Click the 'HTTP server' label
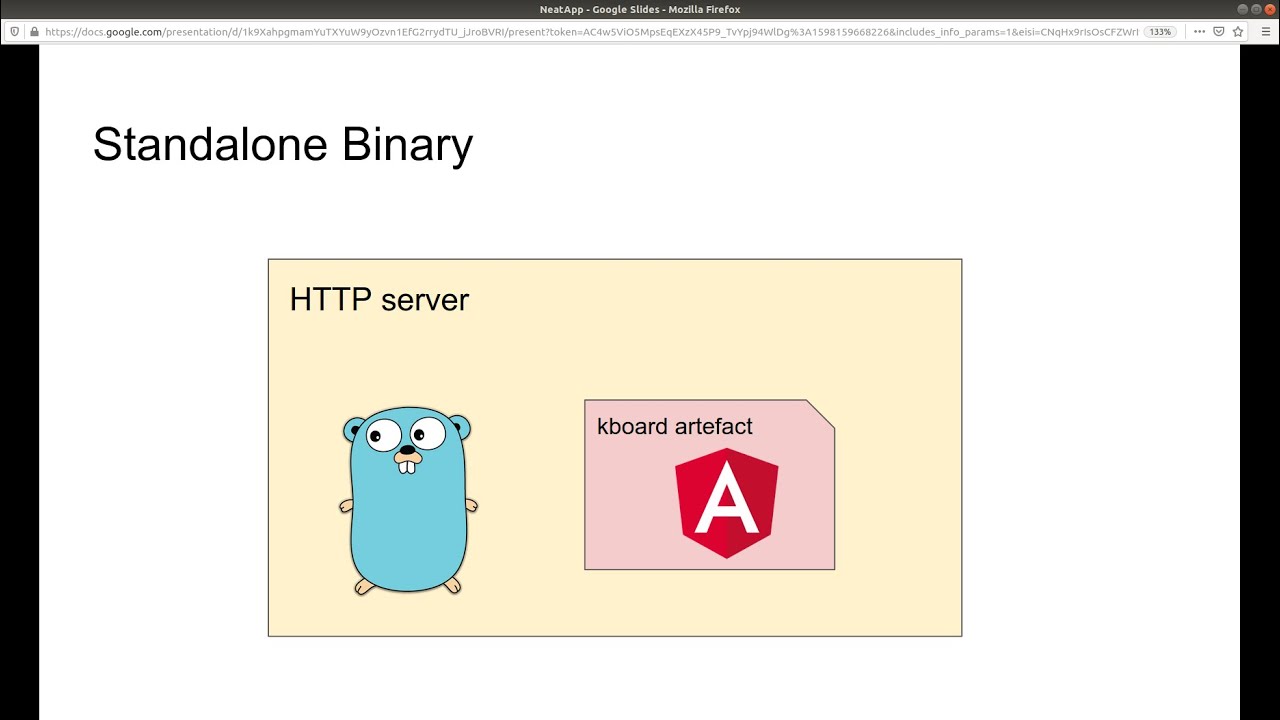The height and width of the screenshot is (720, 1280). coord(379,299)
